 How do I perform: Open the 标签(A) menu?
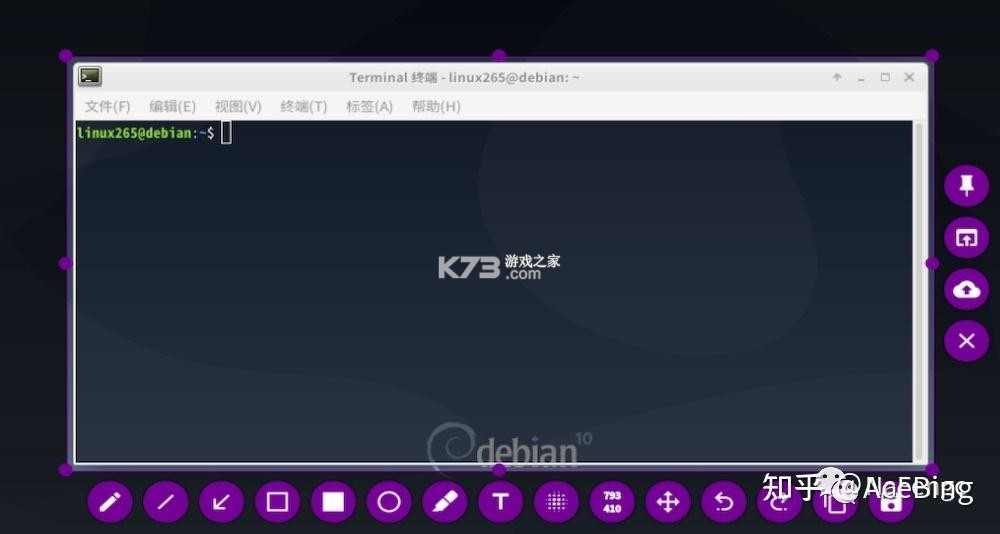(369, 107)
